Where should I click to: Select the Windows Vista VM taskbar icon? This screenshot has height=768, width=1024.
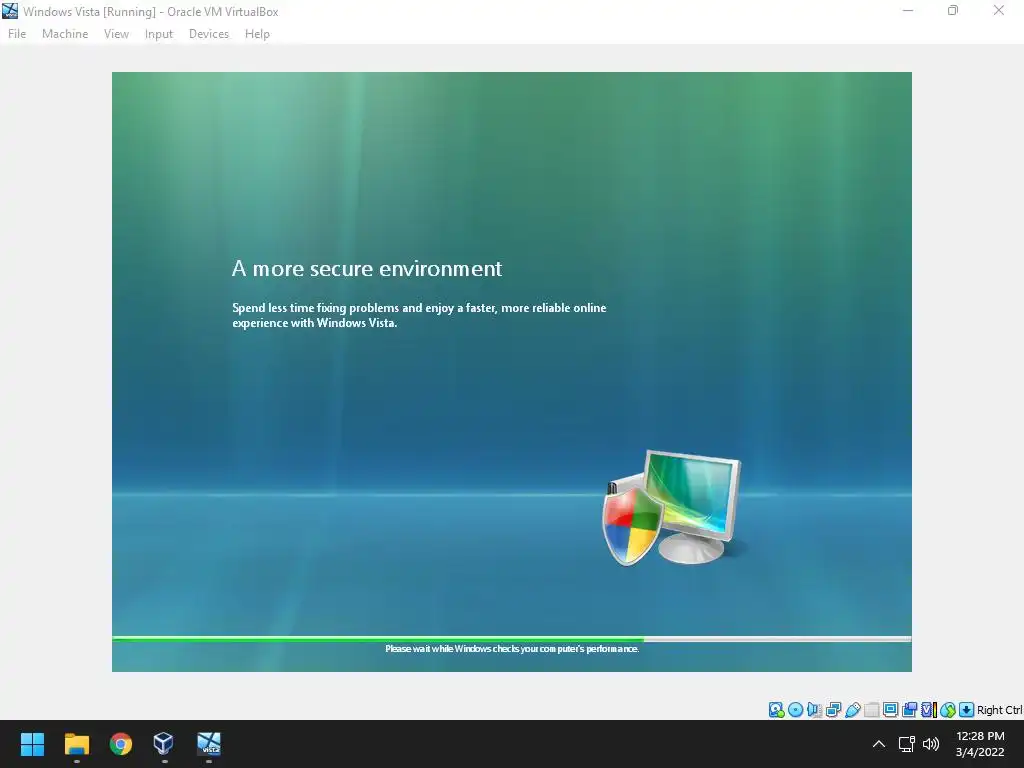209,744
